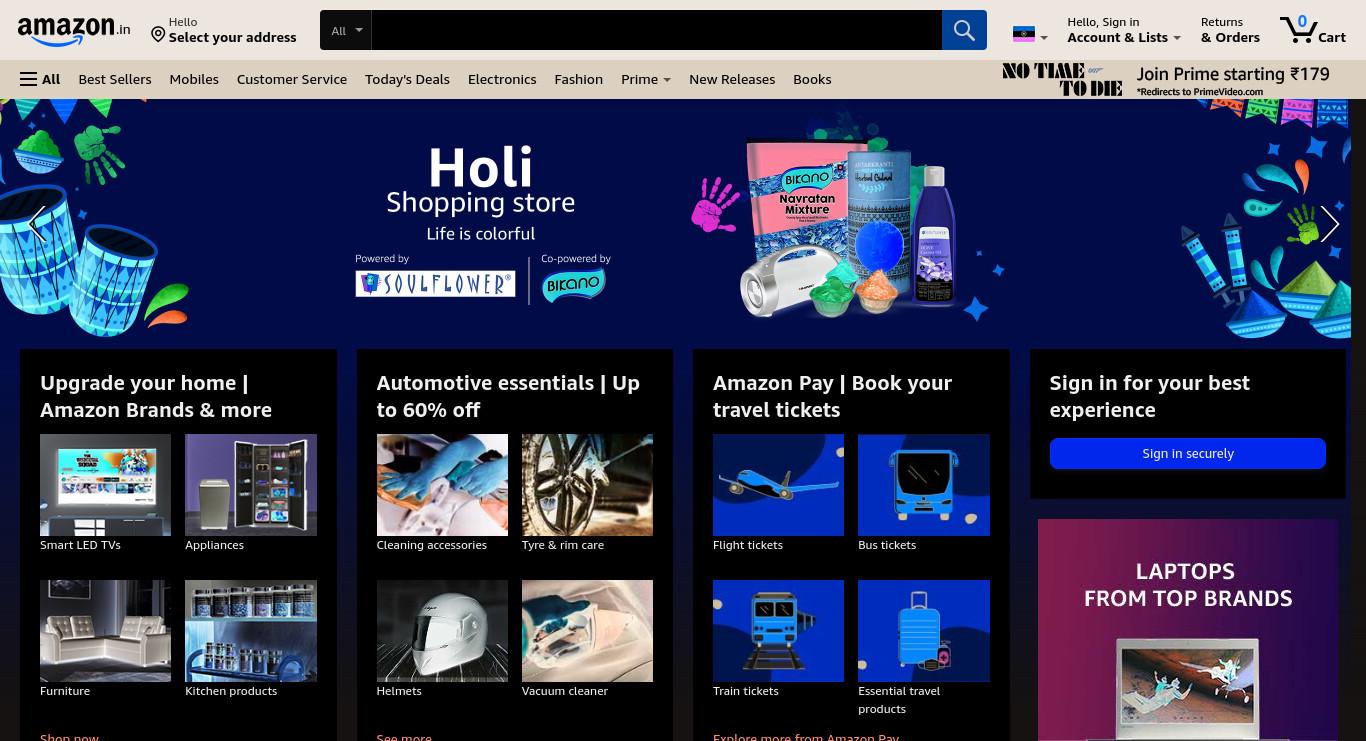Open Today's Deals in navigation bar
Screen dimensions: 1366x741
(x=407, y=79)
